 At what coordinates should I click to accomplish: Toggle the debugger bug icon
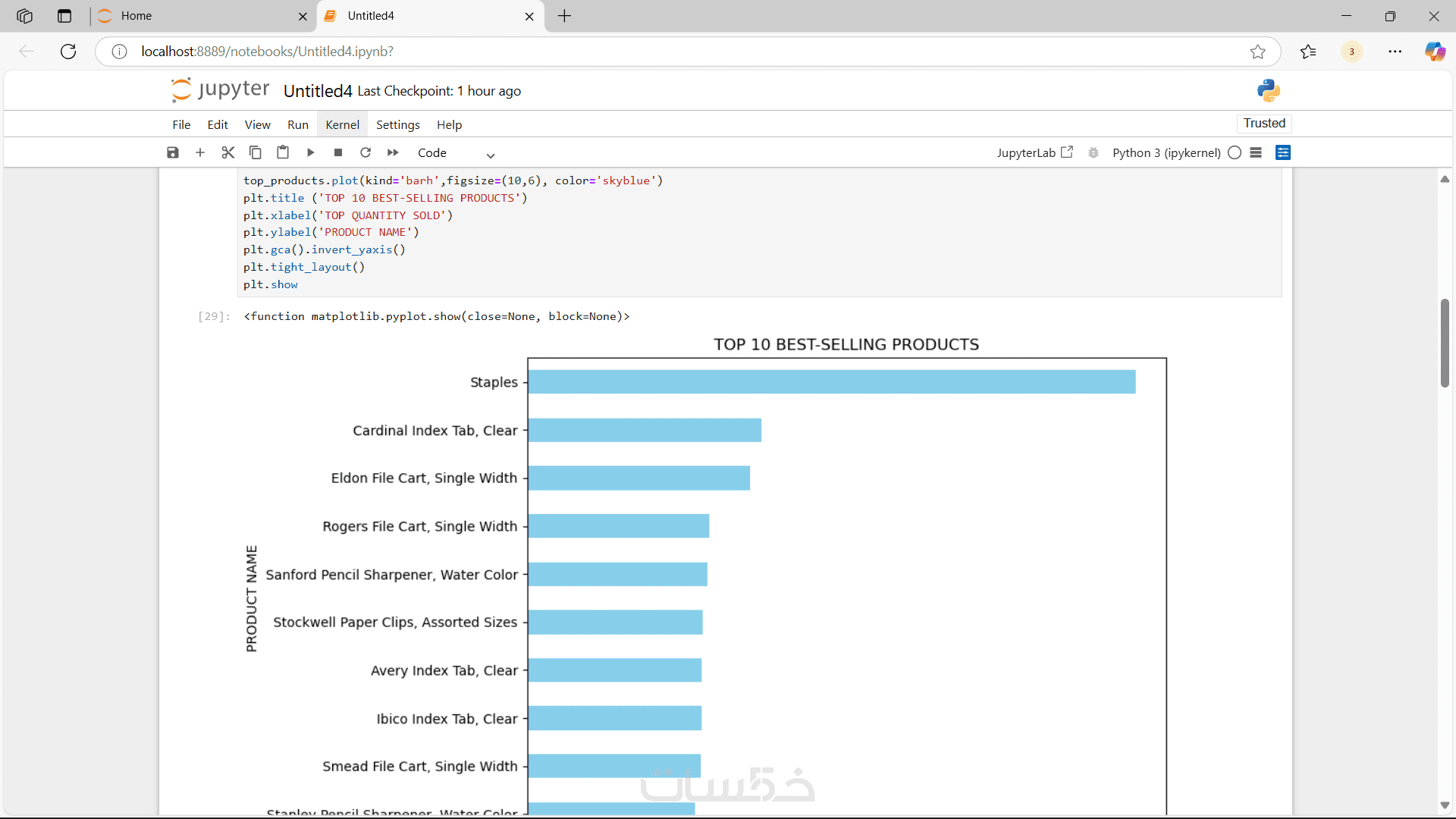click(1094, 152)
